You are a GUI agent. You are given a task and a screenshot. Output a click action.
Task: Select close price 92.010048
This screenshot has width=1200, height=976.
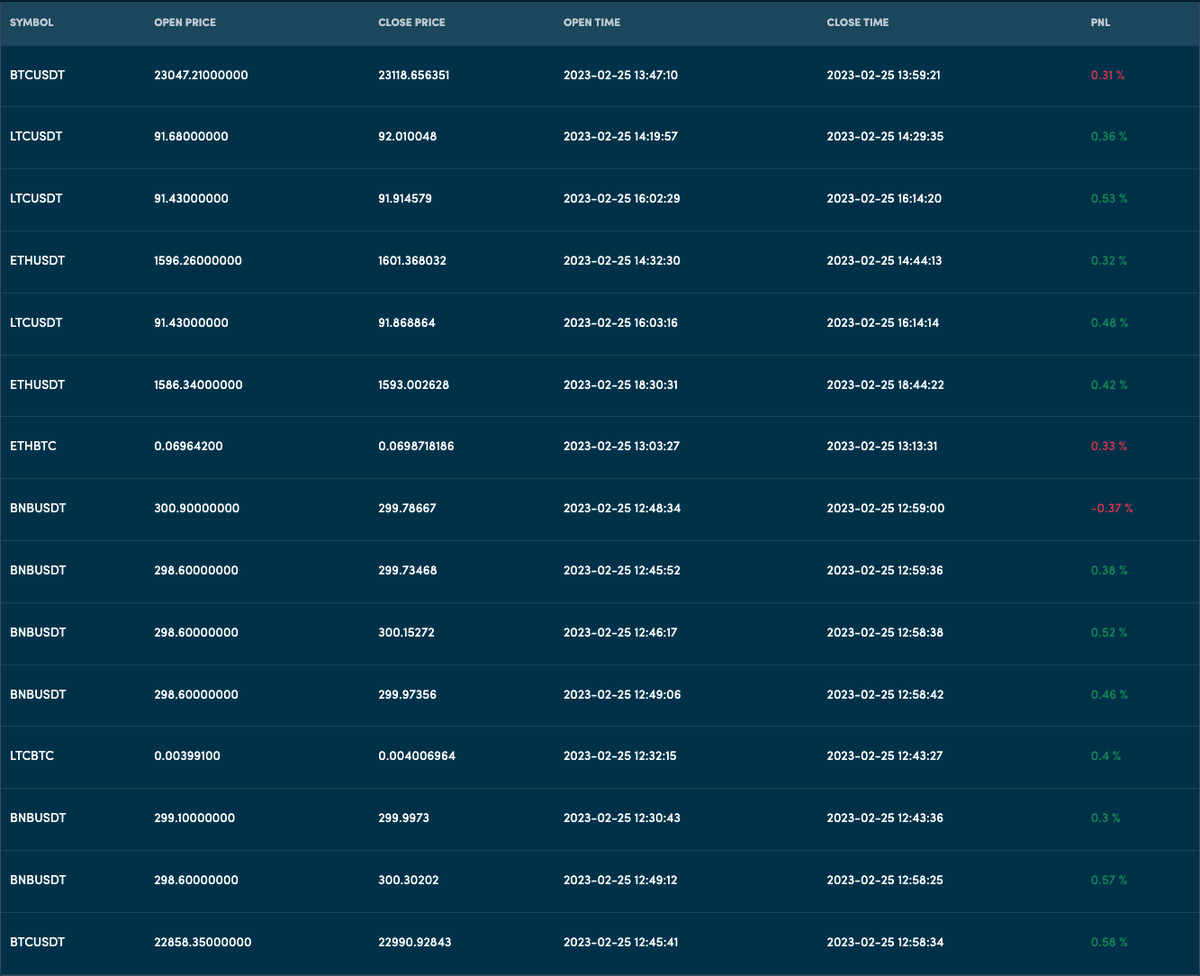coord(407,137)
